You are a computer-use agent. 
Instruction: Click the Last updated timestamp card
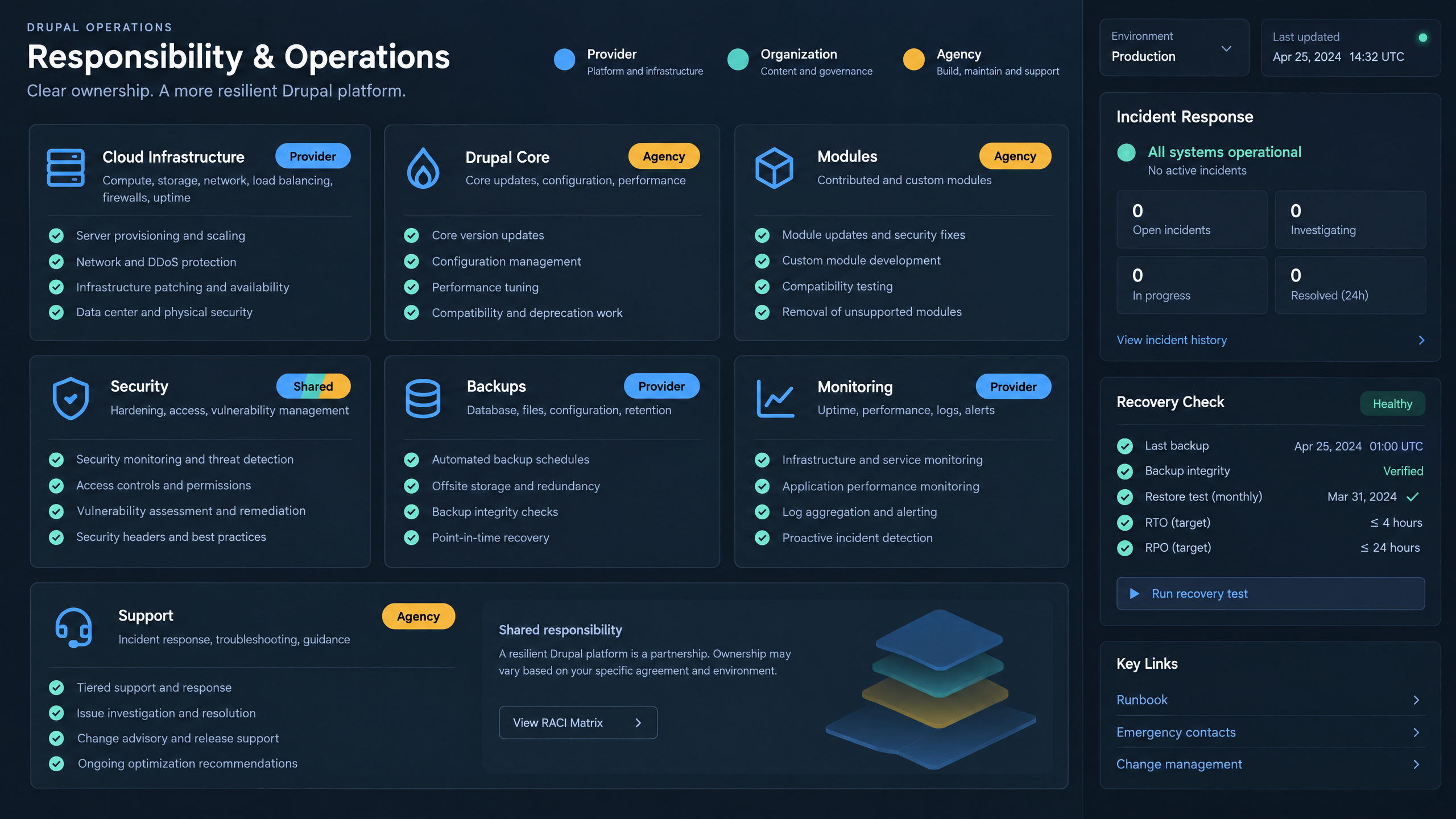[x=1351, y=48]
